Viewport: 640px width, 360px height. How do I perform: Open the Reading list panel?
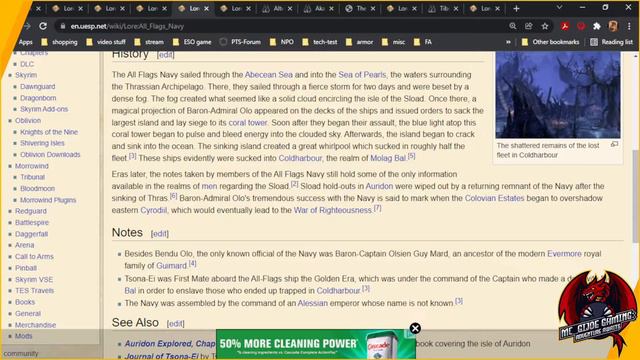(611, 42)
